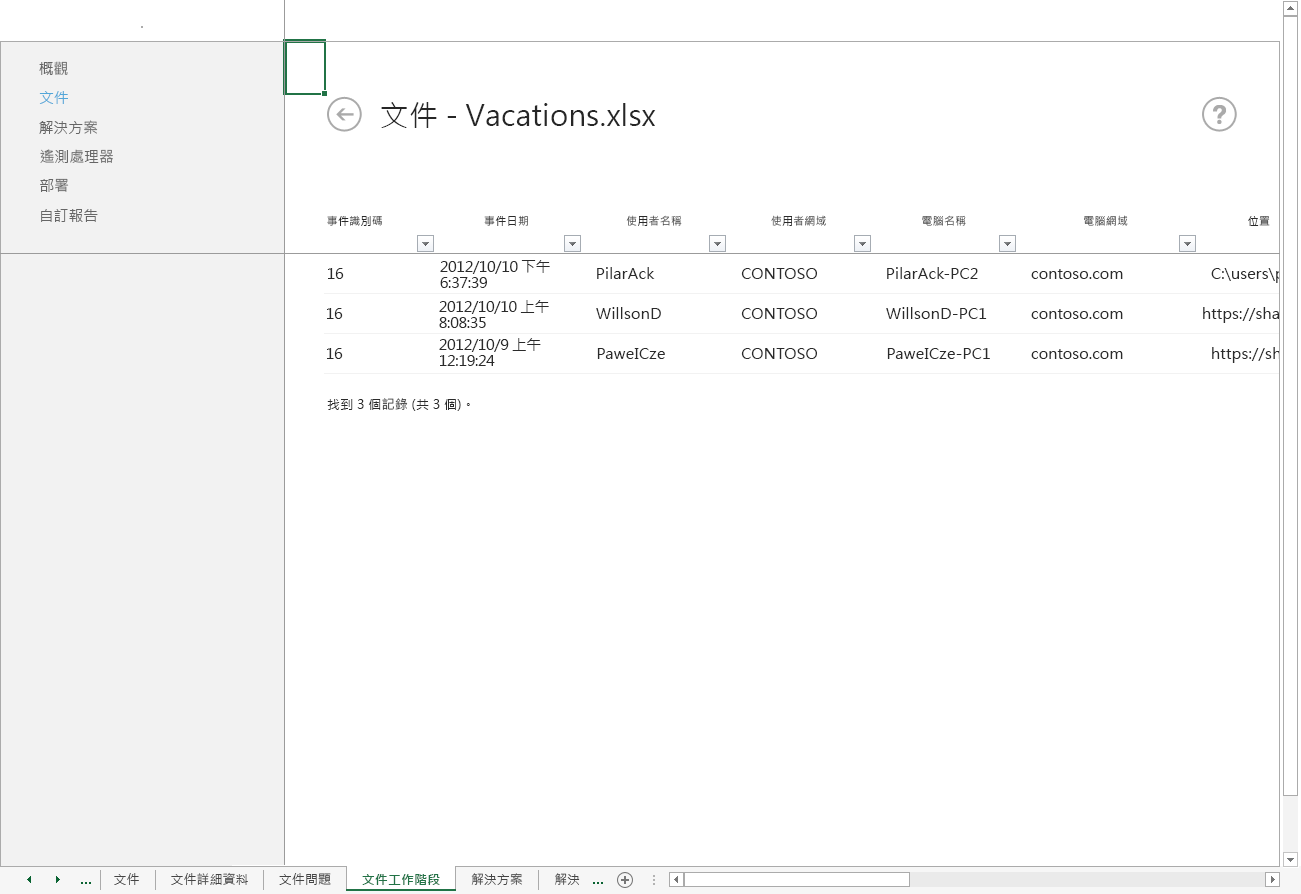Open 解決方案 in the left navigation

pos(69,128)
